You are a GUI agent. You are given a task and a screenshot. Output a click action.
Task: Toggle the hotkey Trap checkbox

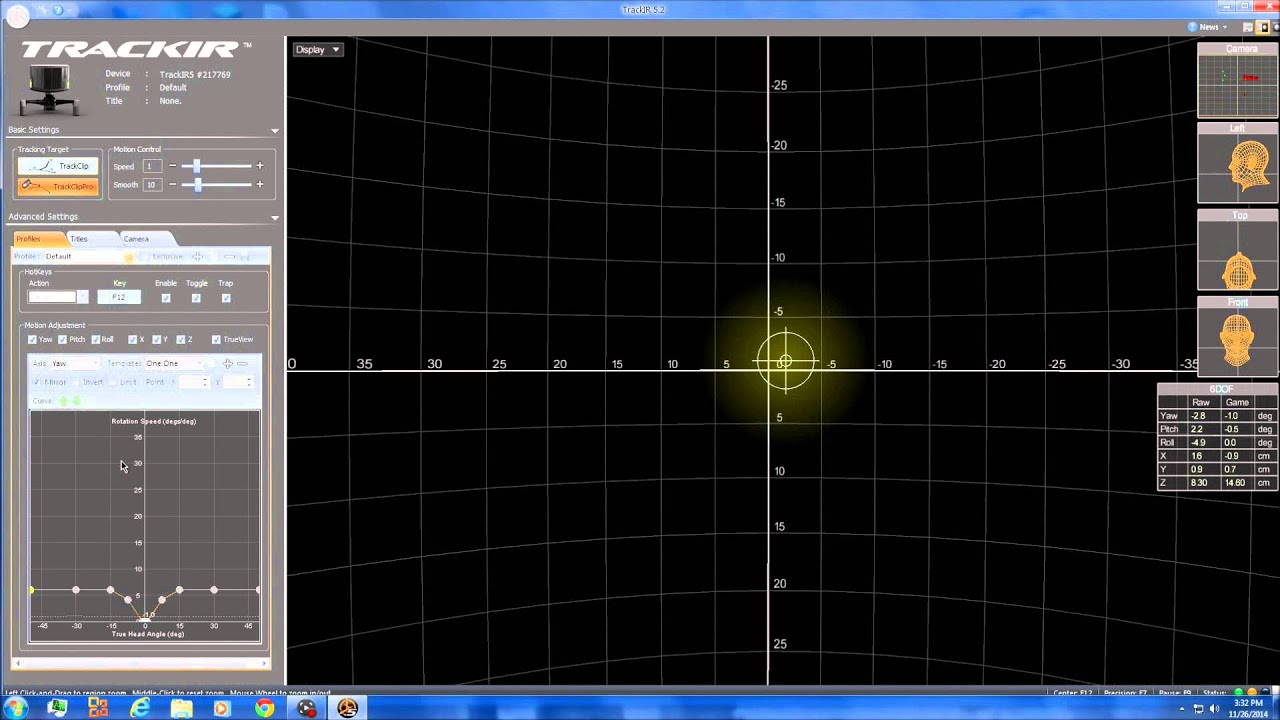click(x=226, y=298)
